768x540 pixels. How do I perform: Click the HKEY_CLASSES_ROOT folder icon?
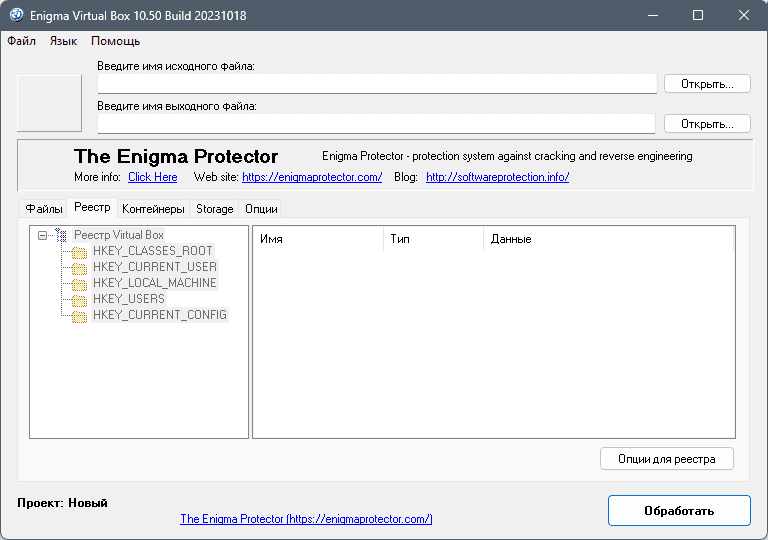[79, 252]
